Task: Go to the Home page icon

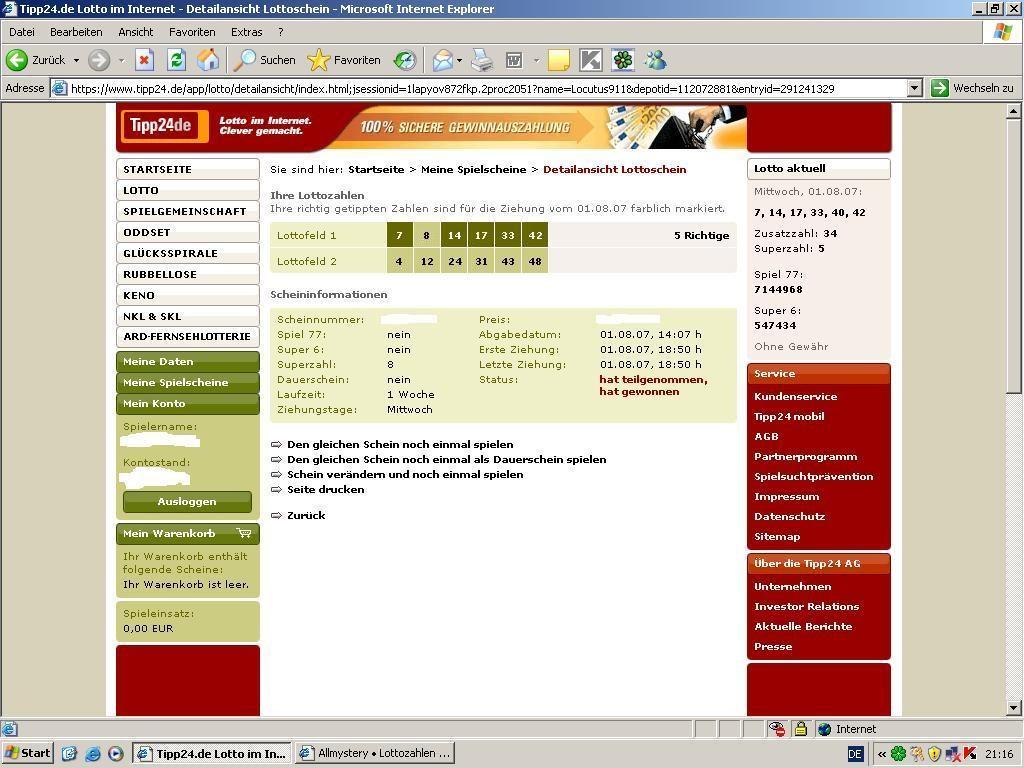Action: point(208,60)
